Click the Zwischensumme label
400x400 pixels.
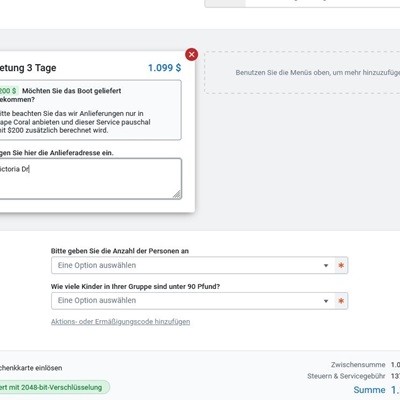(358, 365)
